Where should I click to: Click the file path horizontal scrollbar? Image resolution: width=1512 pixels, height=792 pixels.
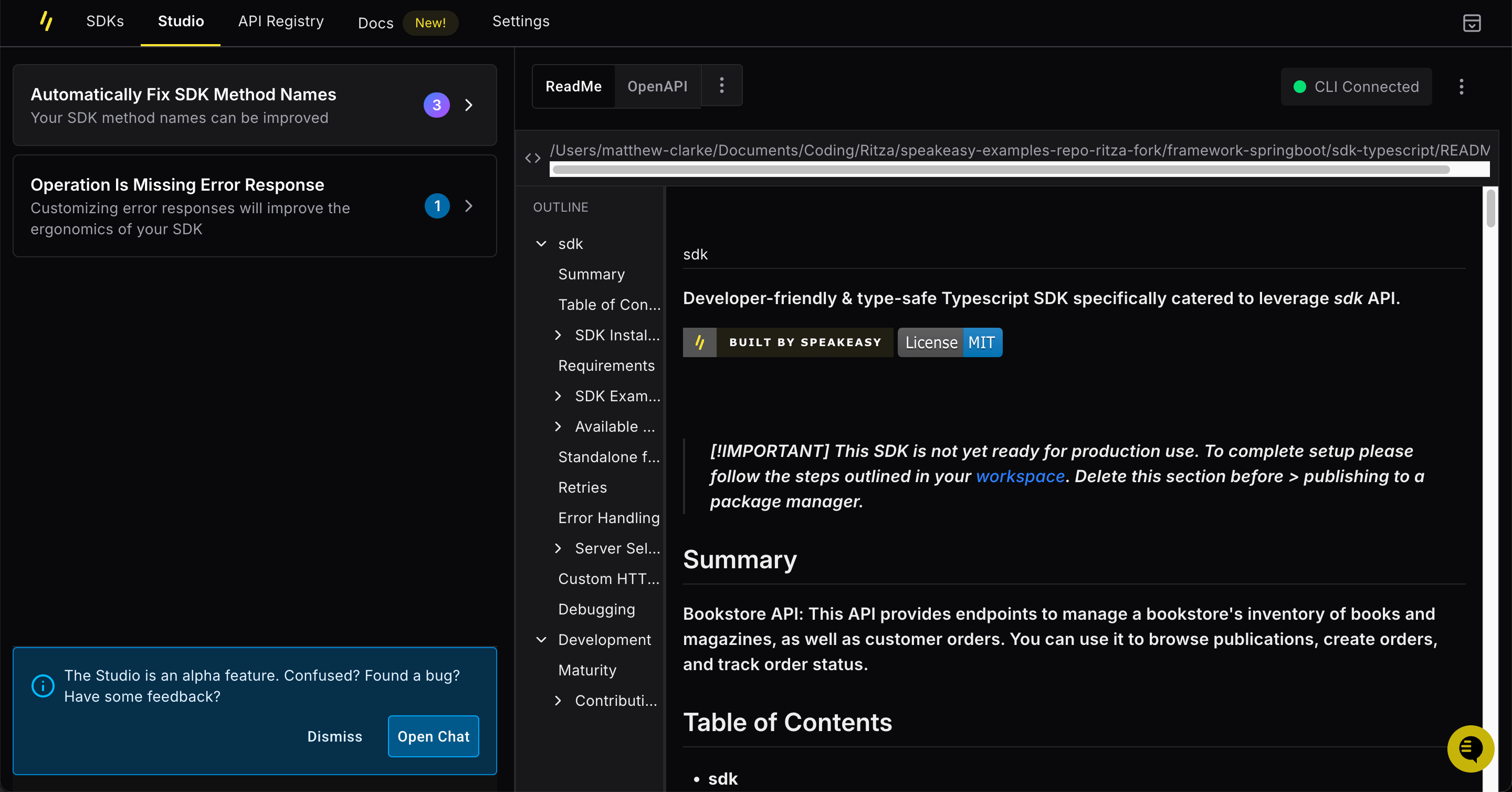click(1000, 170)
